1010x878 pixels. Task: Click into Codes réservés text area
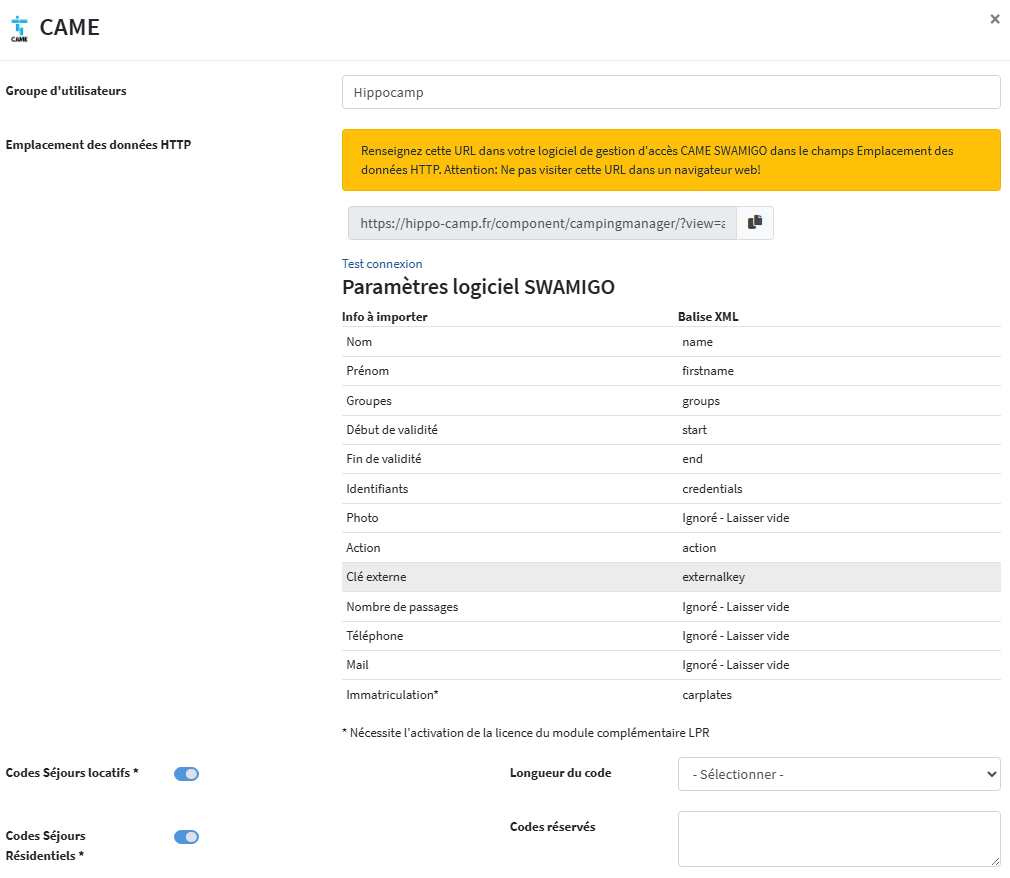(838, 838)
